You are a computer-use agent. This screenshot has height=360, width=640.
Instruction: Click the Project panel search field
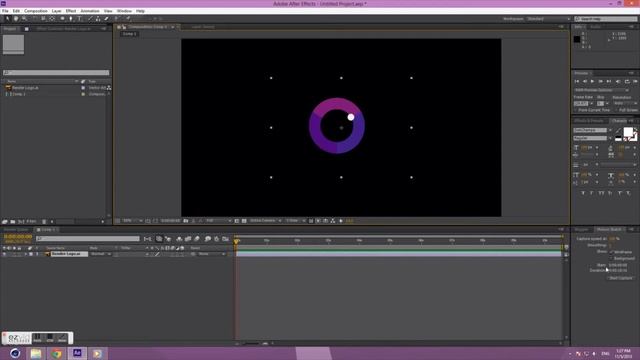(x=56, y=73)
